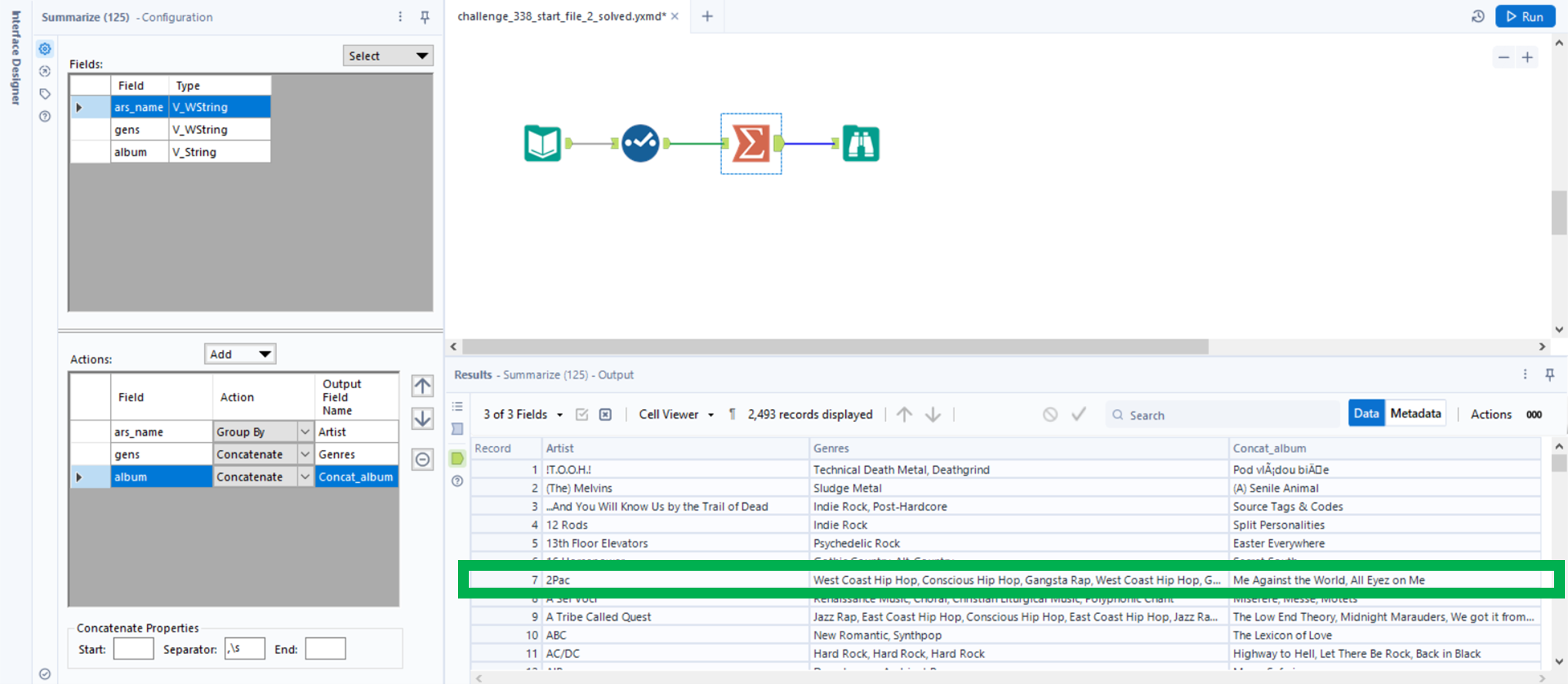Run the workflow
Image resolution: width=1568 pixels, height=684 pixels.
click(1524, 16)
